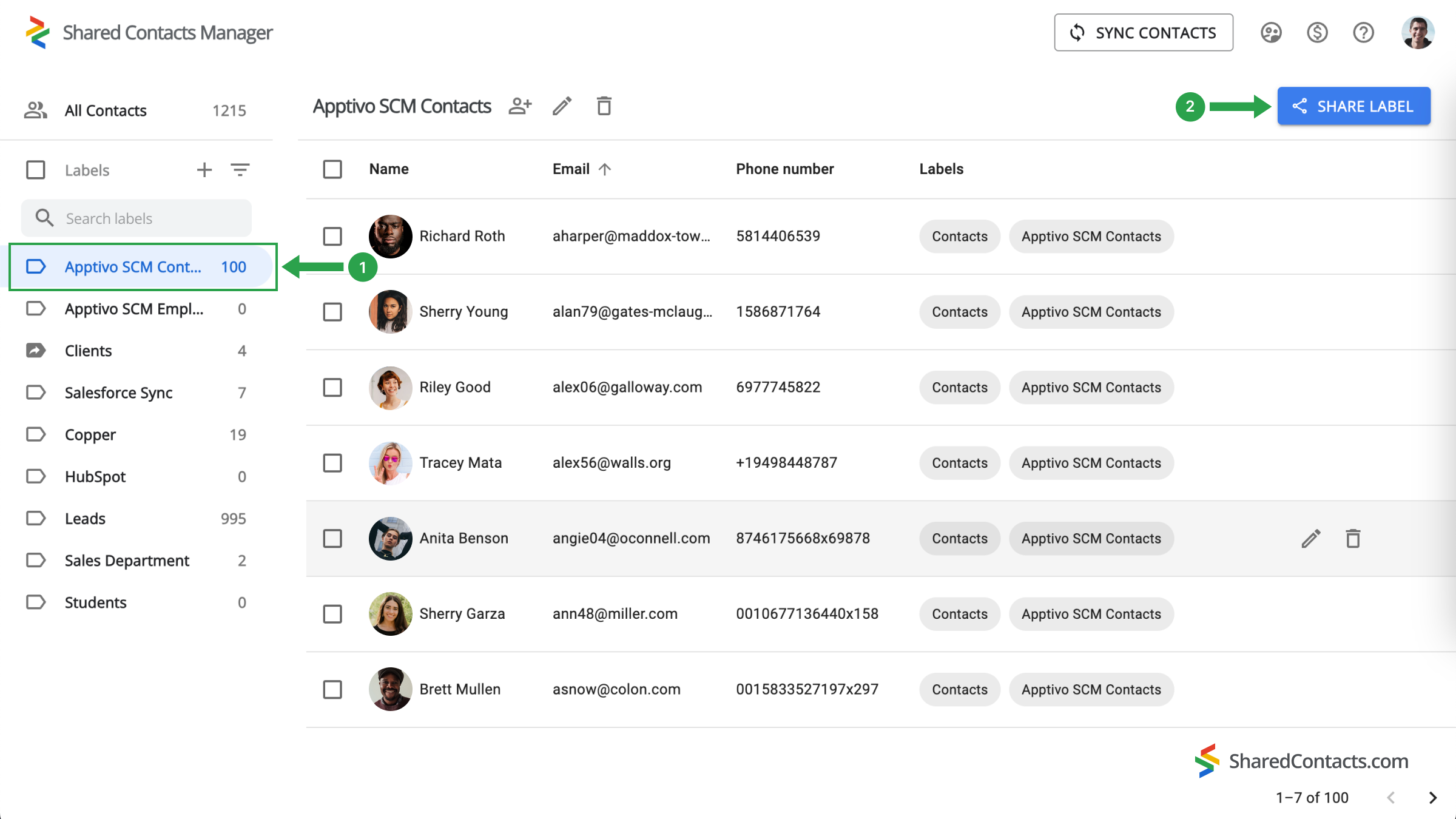The width and height of the screenshot is (1456, 819).
Task: Click Richard Roth's avatar photo
Action: [390, 237]
